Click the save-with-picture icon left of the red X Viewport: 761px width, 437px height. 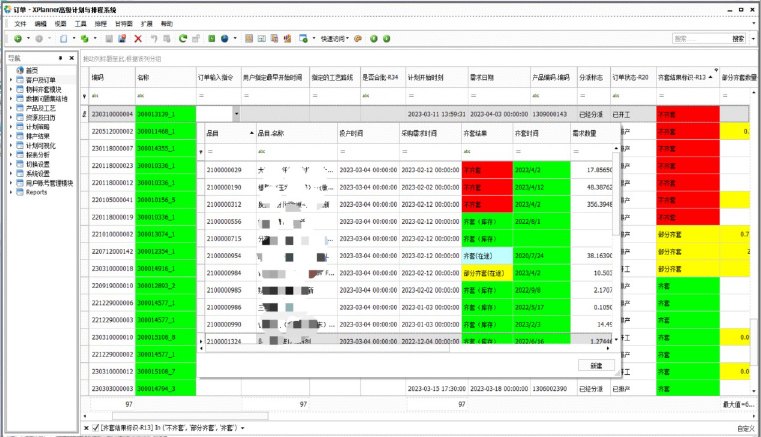pos(122,39)
